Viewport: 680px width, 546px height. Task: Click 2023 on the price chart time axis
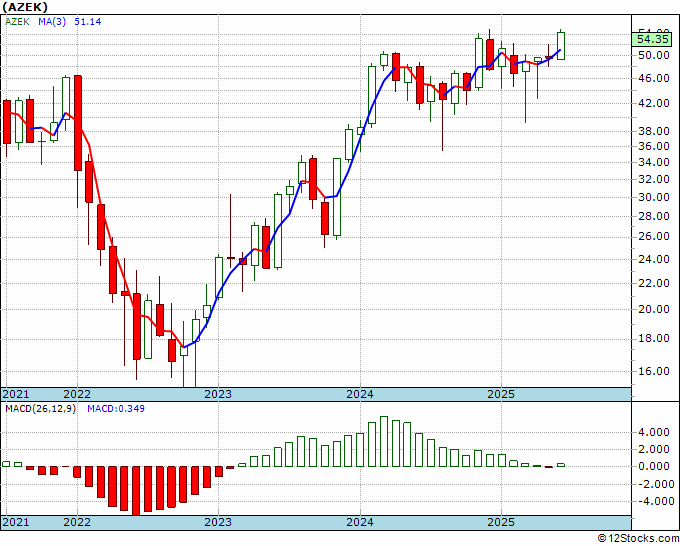pos(218,394)
